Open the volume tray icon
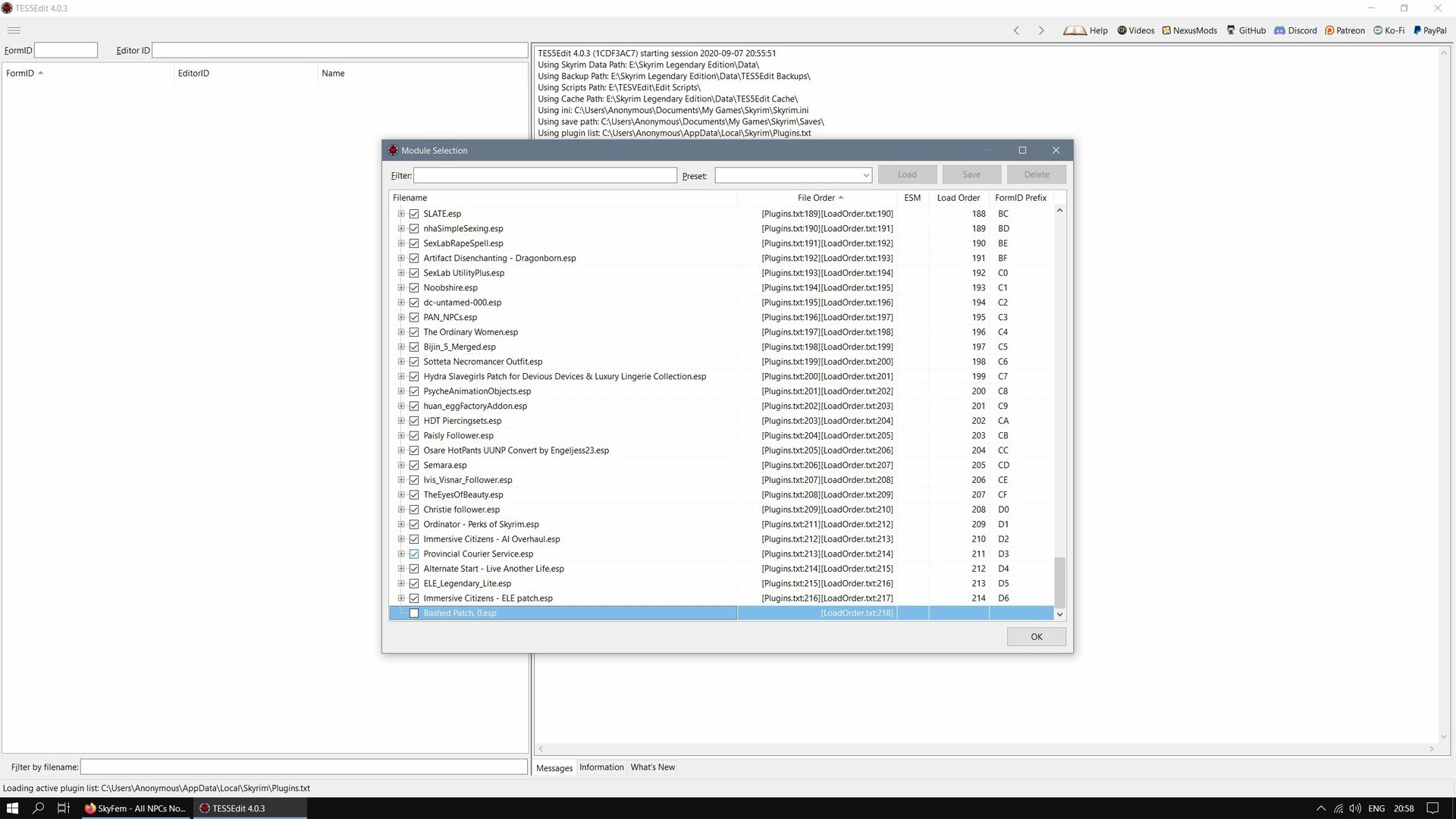Screen dimensions: 1456x819 [1355, 808]
